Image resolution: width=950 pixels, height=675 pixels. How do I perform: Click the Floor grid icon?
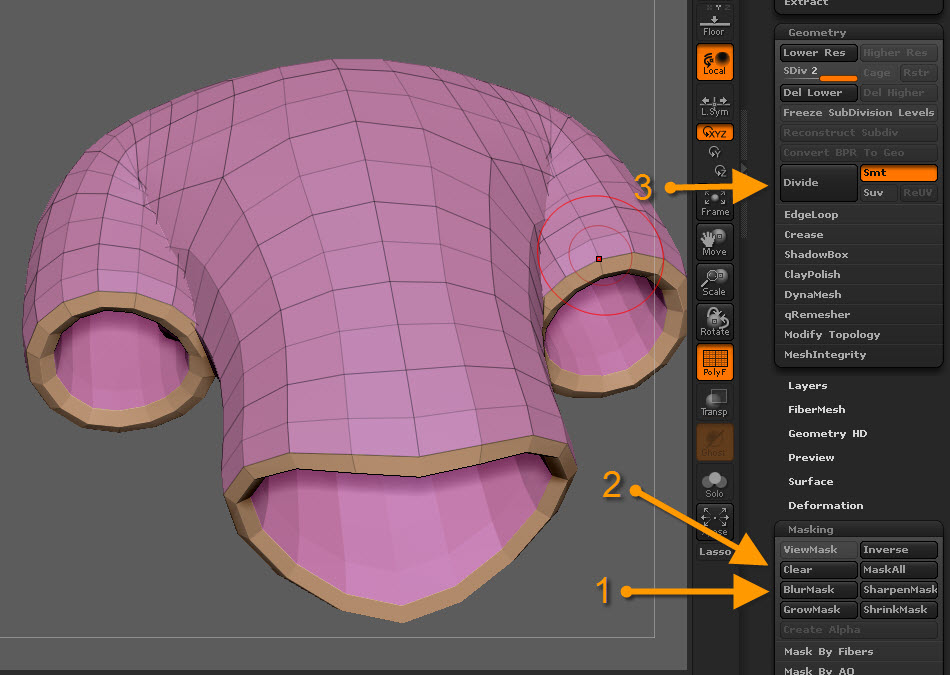pyautogui.click(x=714, y=23)
